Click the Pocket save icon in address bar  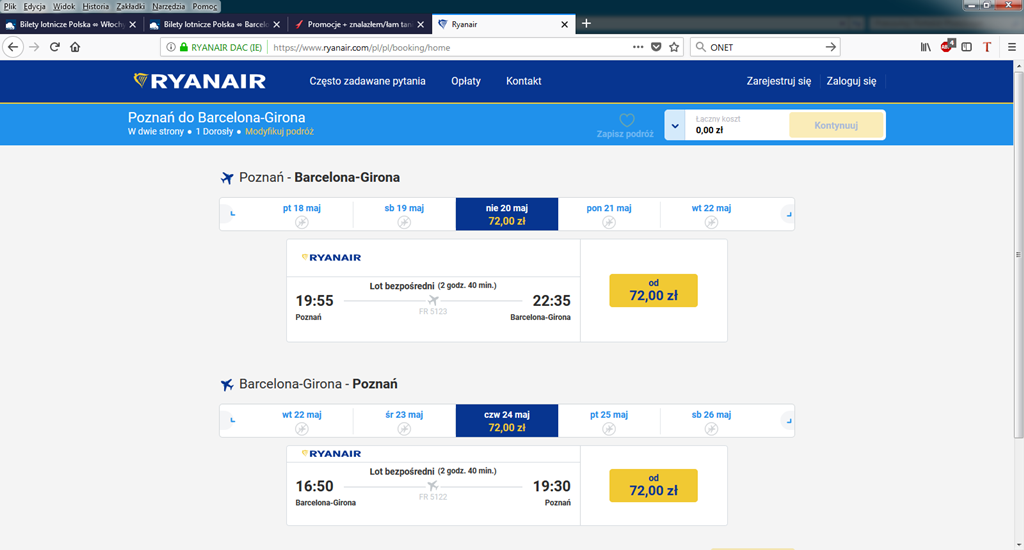(656, 47)
